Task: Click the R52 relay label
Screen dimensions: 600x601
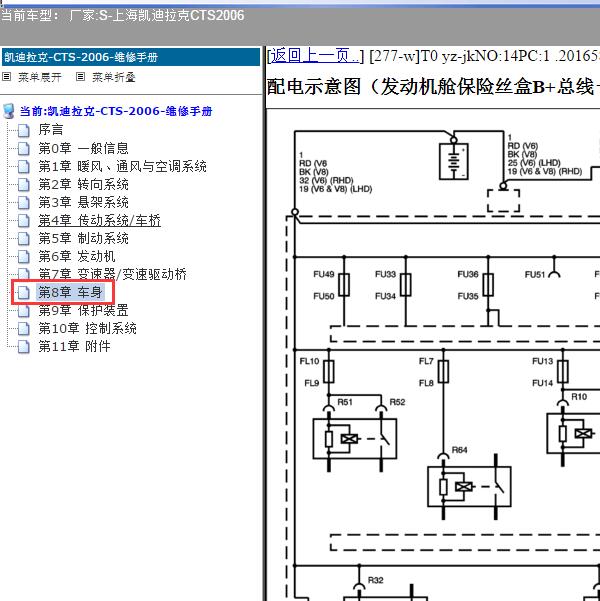Action: pos(397,402)
